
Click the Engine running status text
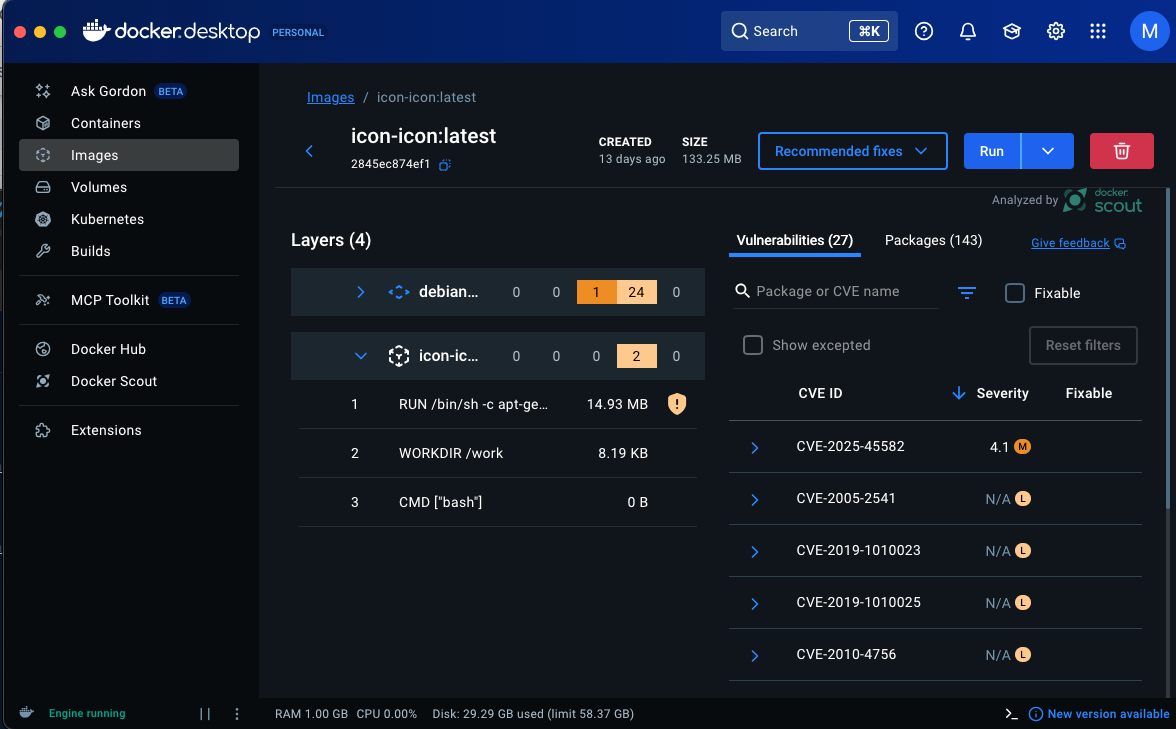coord(87,713)
